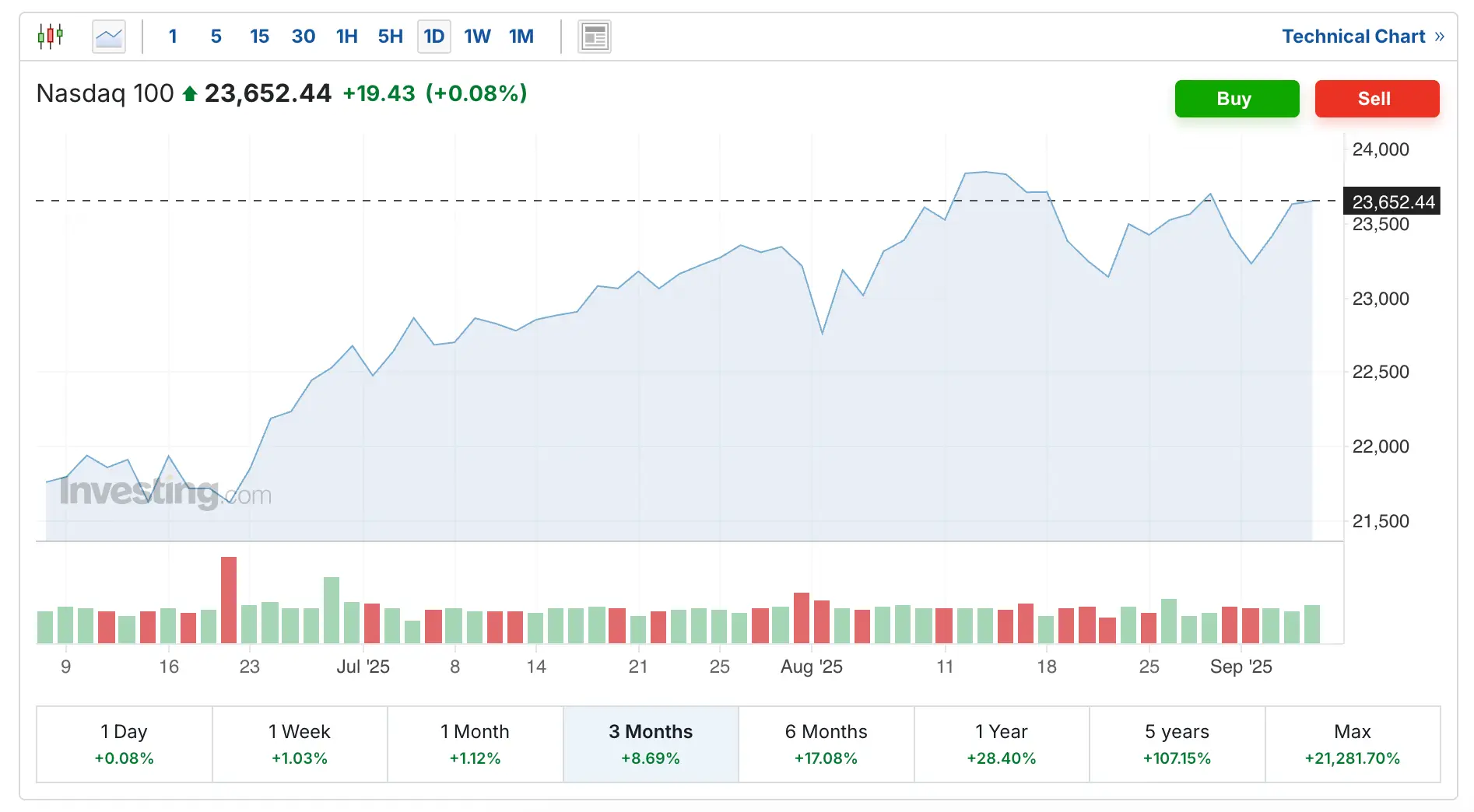The width and height of the screenshot is (1474, 812).
Task: Select the 6 Months range tab
Action: click(x=826, y=744)
